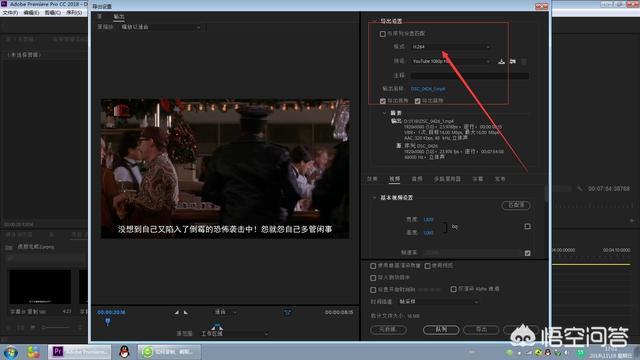Enable the match sequence settings checkbox
This screenshot has height=360, width=640.
(x=382, y=34)
